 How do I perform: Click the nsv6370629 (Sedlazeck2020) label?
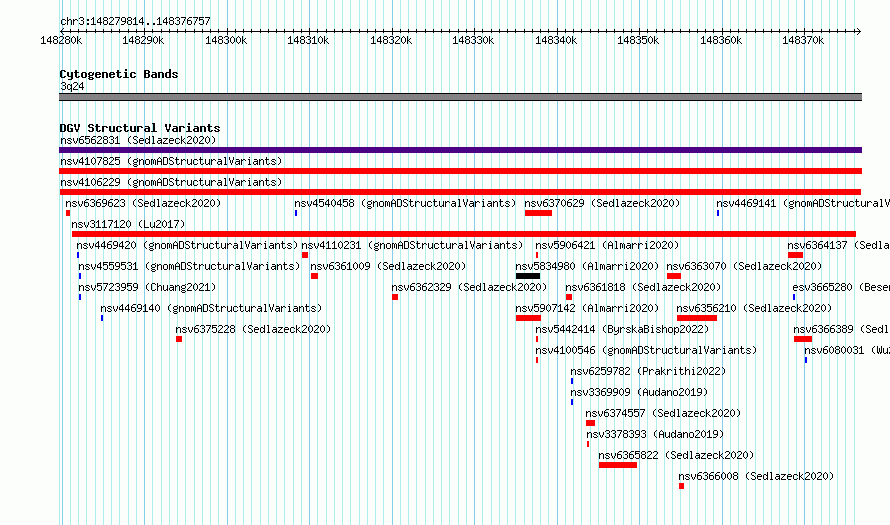(x=602, y=203)
